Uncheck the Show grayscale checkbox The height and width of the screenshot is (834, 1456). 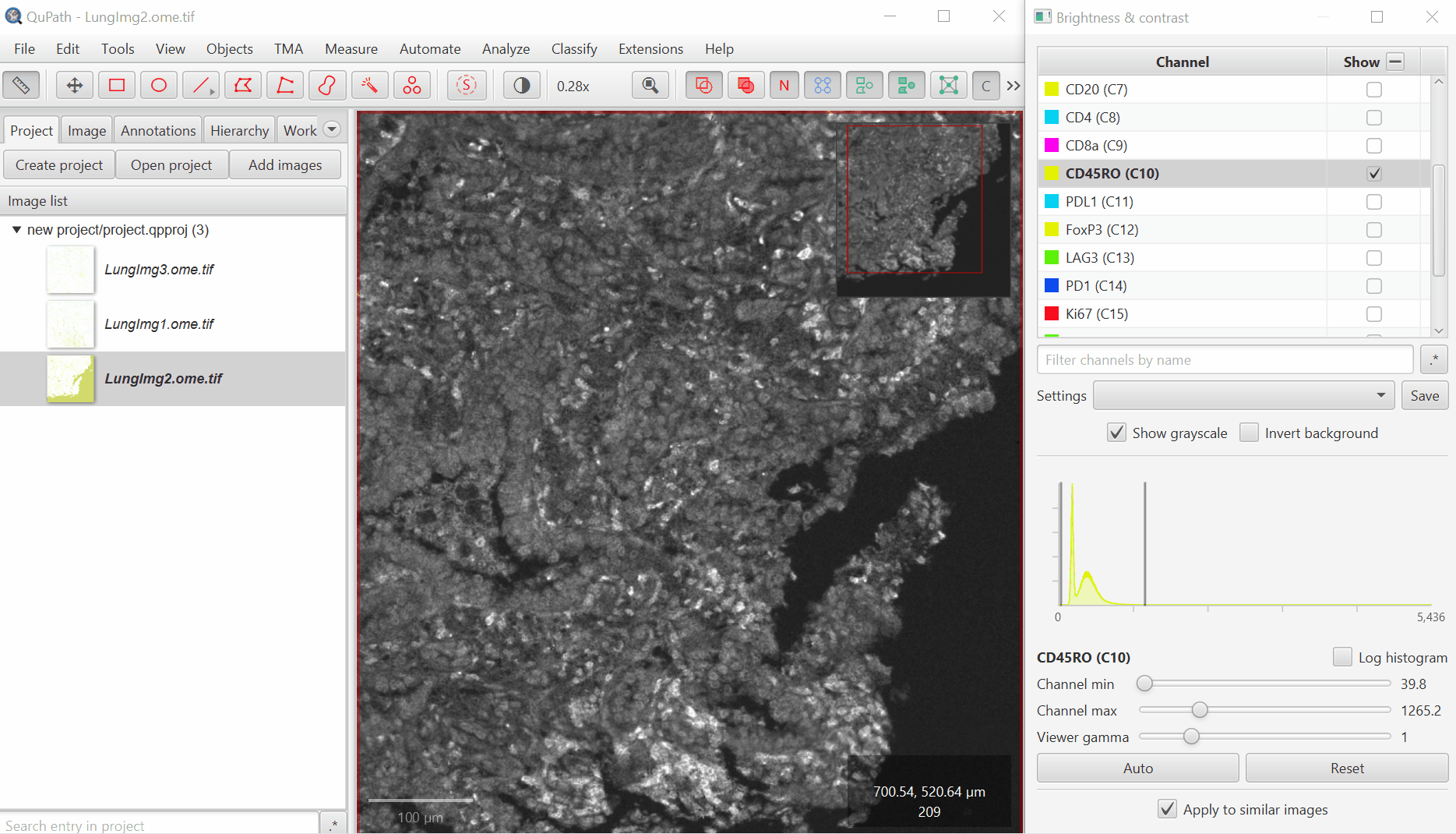tap(1116, 433)
